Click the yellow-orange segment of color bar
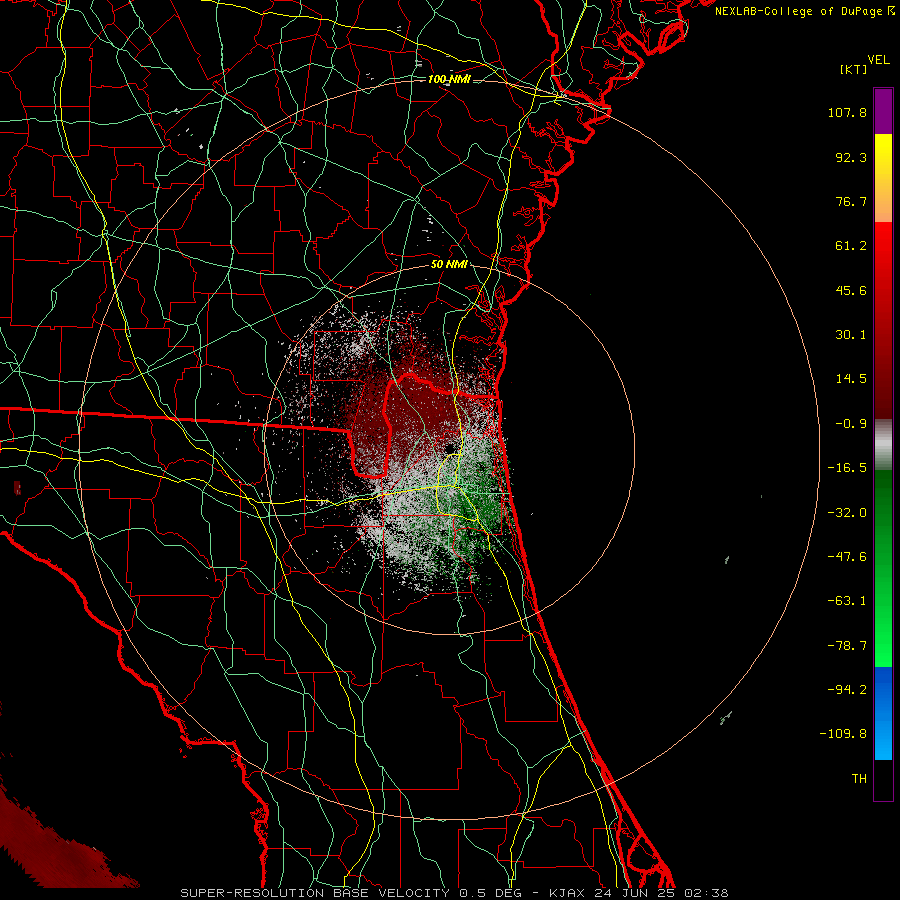This screenshot has height=900, width=900. click(x=883, y=178)
